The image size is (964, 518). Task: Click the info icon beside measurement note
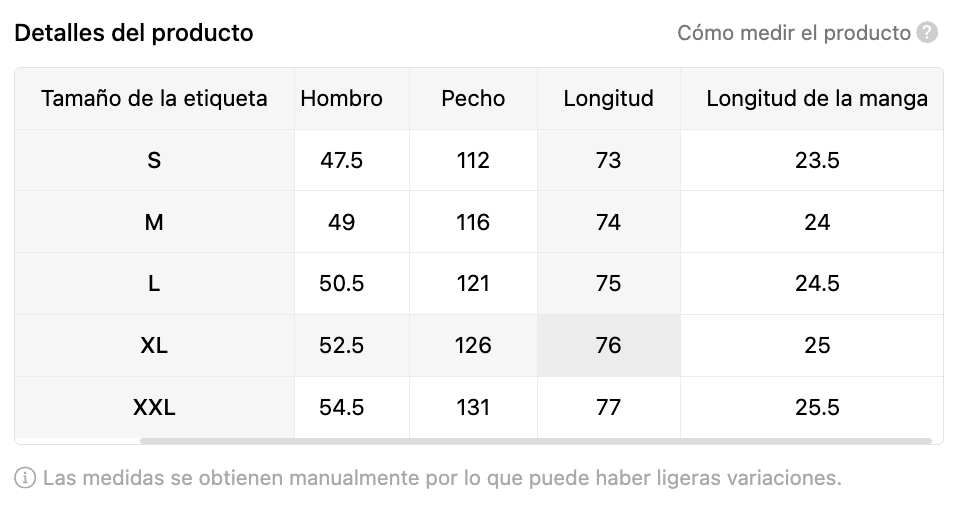tap(25, 477)
